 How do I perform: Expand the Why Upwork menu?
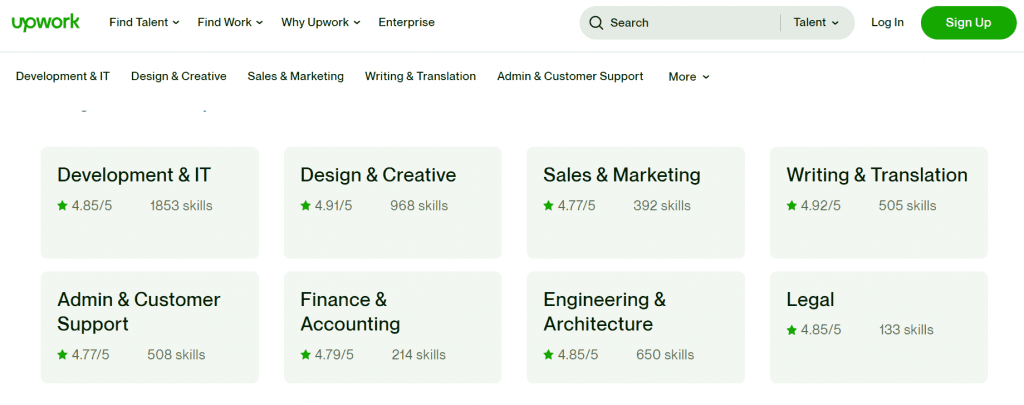pyautogui.click(x=320, y=22)
